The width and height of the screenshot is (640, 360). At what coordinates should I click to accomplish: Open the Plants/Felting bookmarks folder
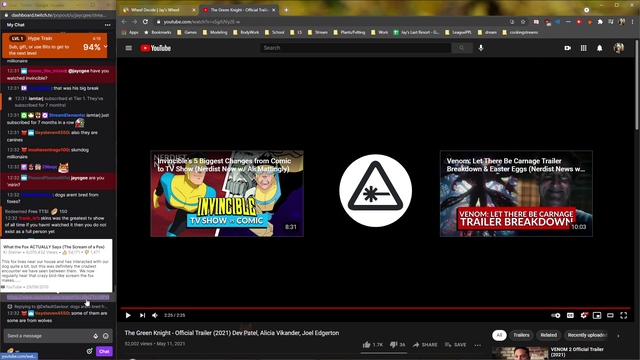349,32
